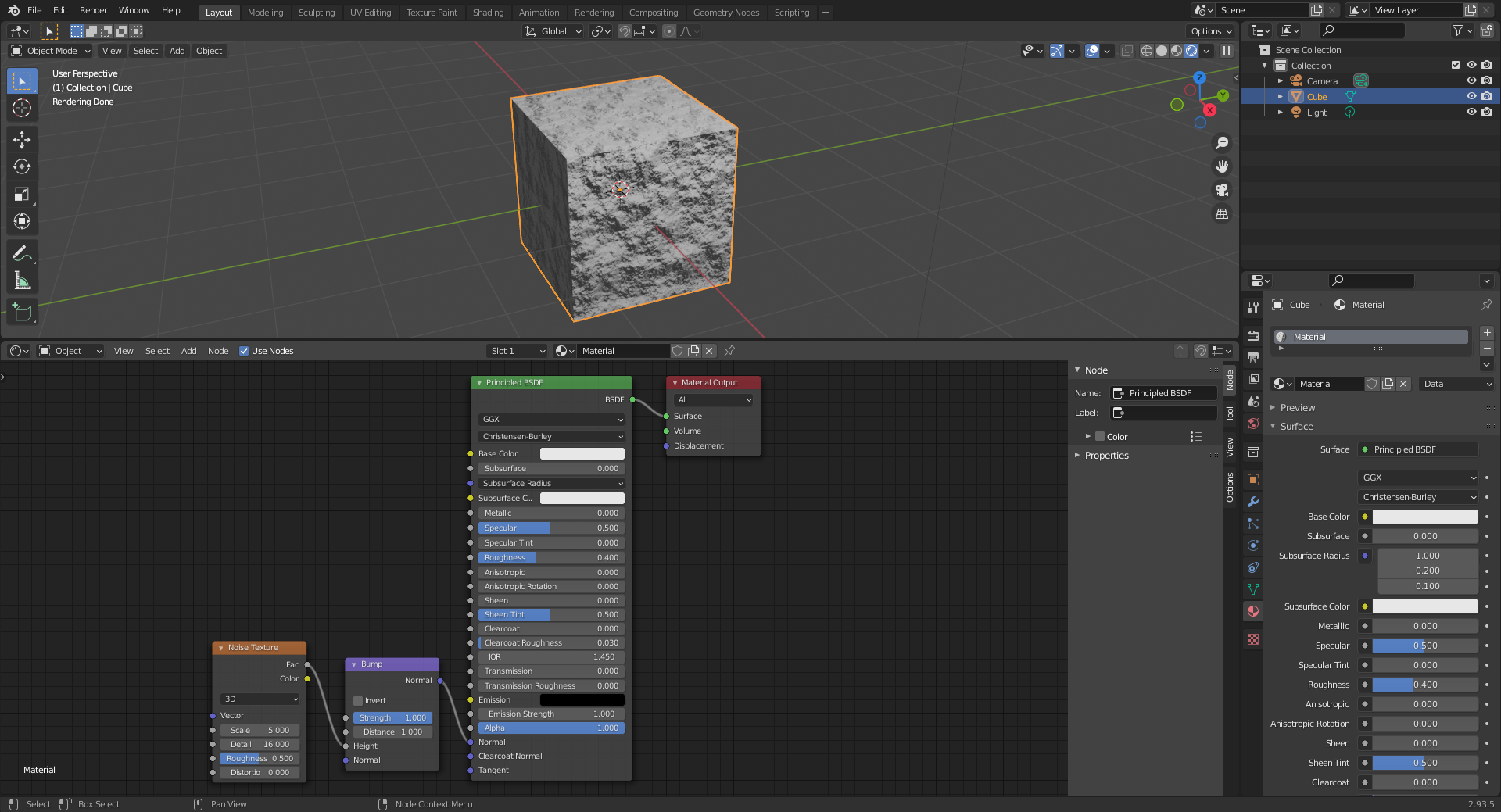Viewport: 1501px width, 812px height.
Task: Select the Rotate tool in the viewport toolbar
Action: 22,166
